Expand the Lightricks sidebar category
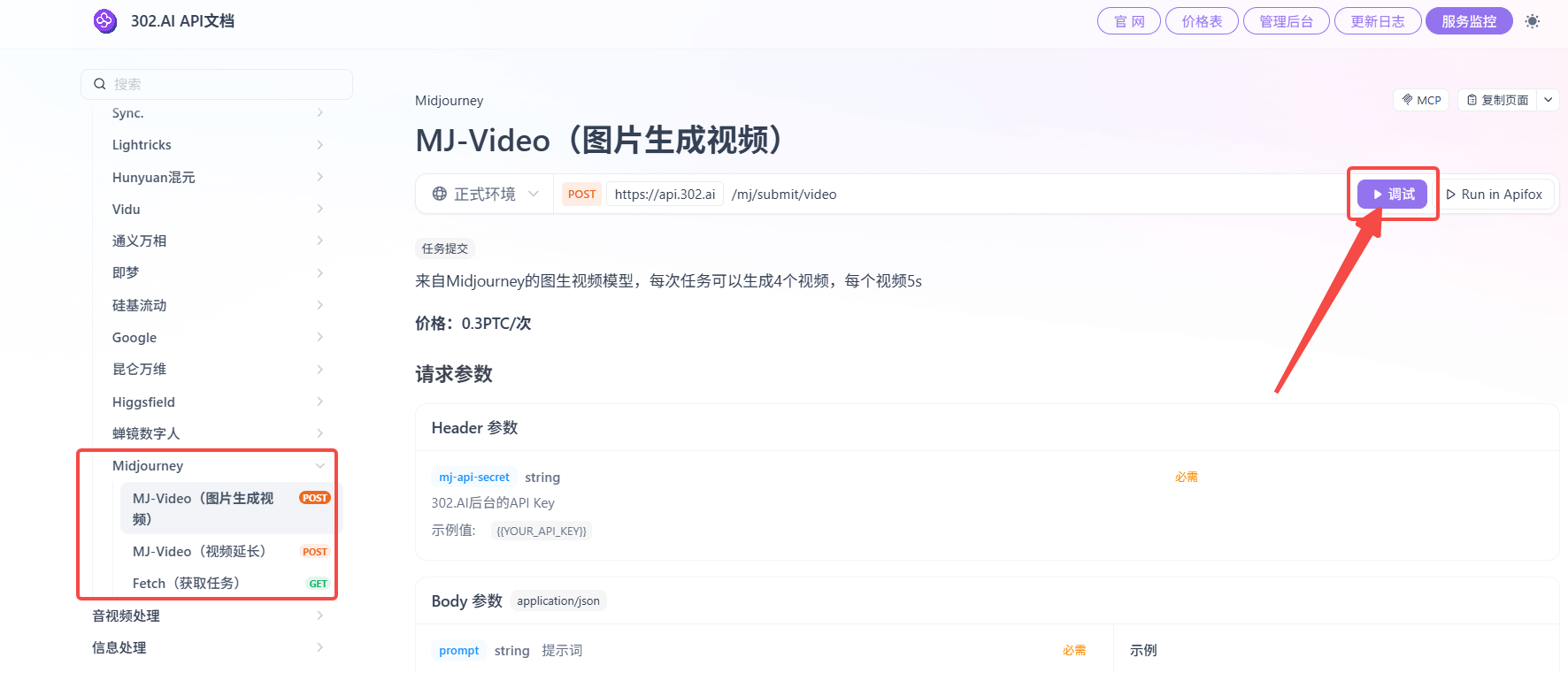The width and height of the screenshot is (1568, 673). click(217, 145)
